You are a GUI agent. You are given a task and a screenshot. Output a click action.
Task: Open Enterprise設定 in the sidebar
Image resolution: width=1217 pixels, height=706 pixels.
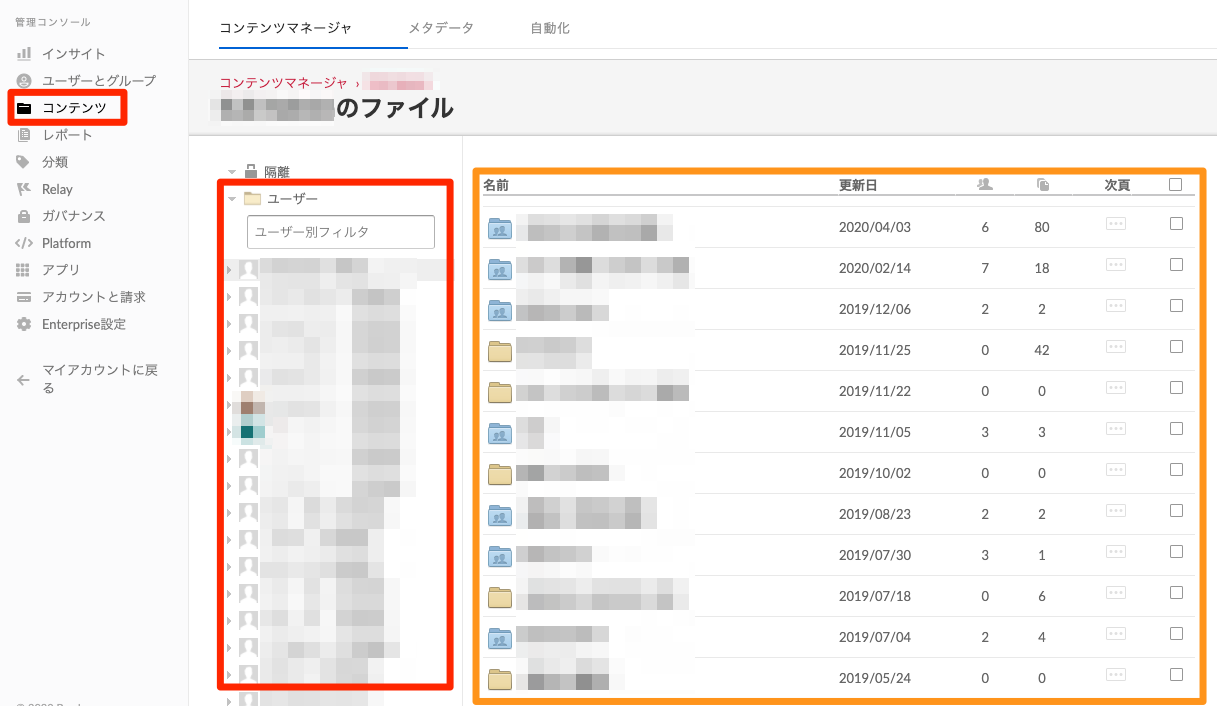coord(84,324)
